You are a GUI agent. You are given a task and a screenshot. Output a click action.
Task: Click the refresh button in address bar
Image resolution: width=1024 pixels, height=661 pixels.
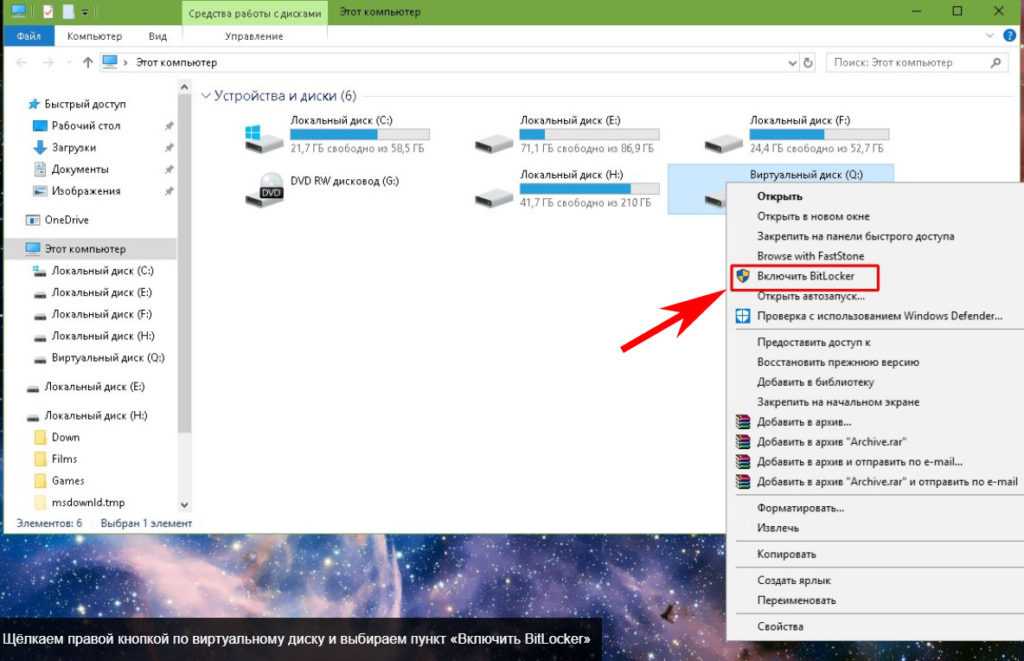pos(807,62)
